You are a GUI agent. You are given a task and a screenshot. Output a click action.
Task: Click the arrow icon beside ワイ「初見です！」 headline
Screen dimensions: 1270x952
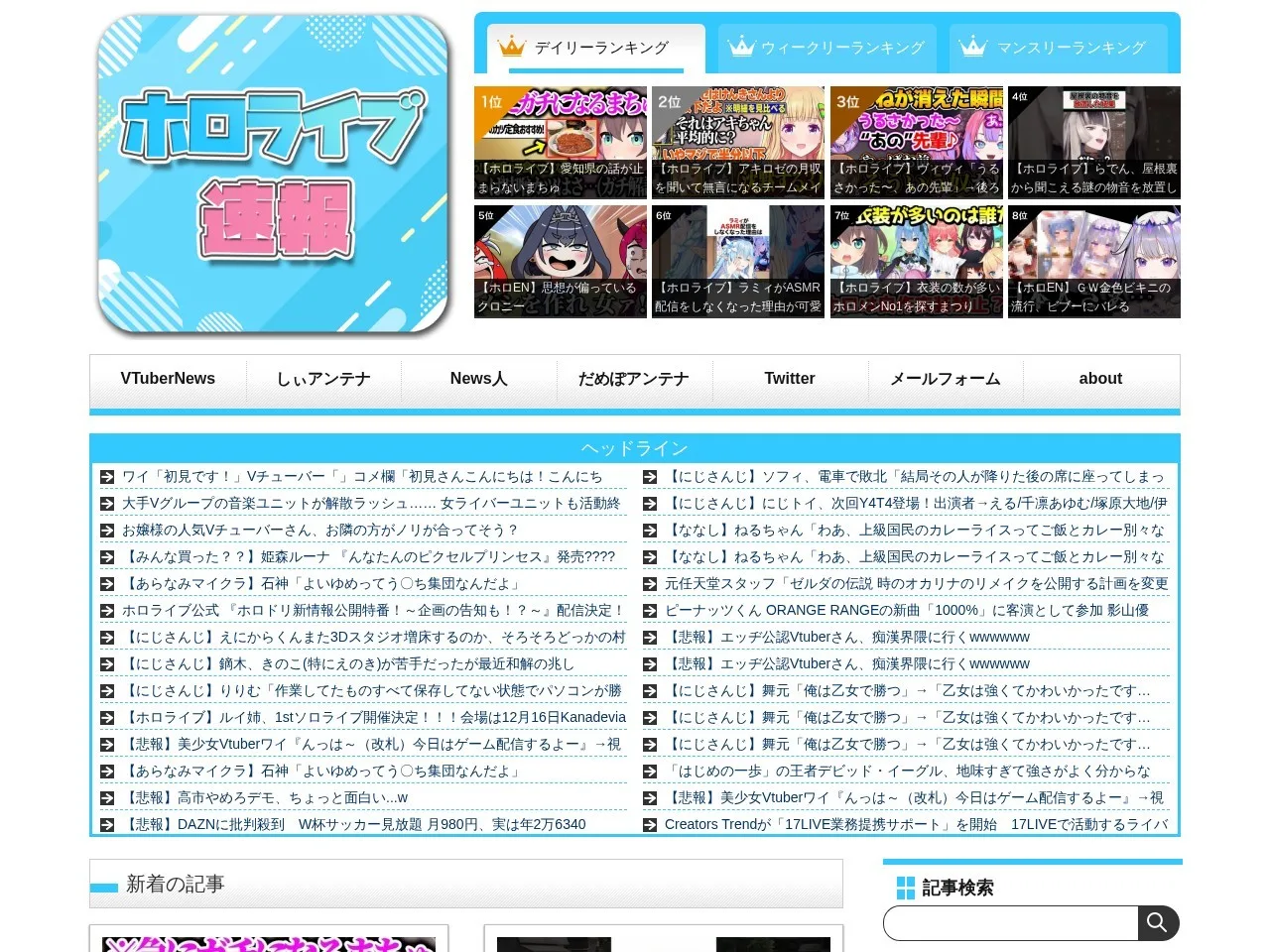[107, 477]
